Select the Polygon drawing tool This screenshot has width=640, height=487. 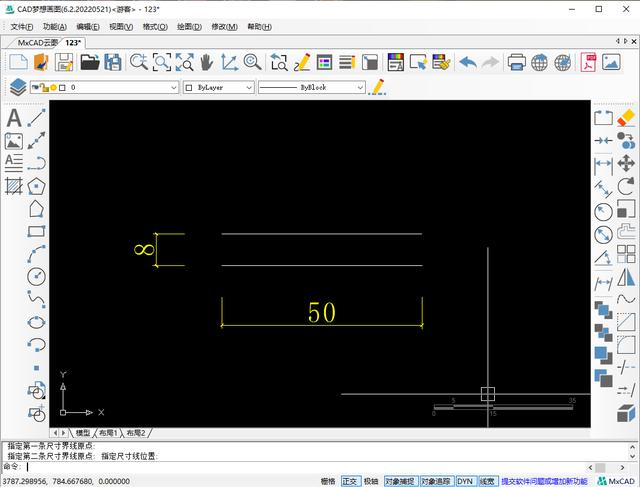(37, 186)
